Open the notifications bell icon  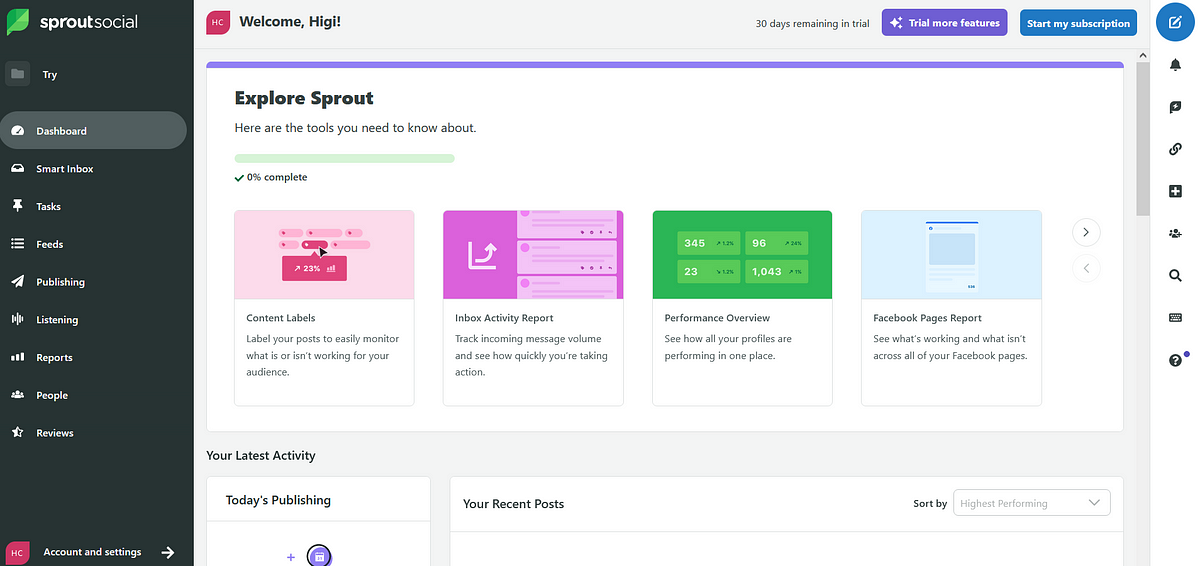point(1175,65)
